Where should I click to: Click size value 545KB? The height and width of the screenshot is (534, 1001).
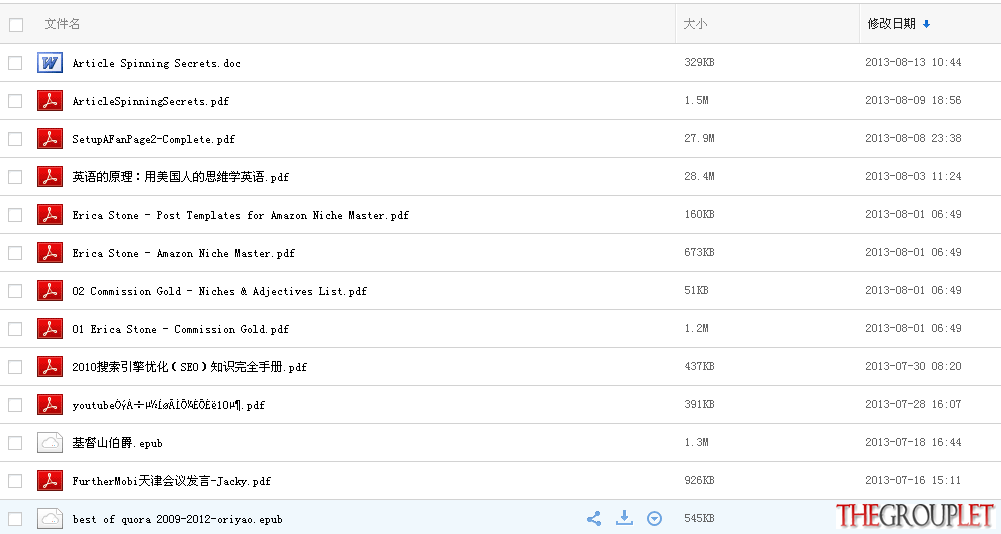[x=699, y=518]
